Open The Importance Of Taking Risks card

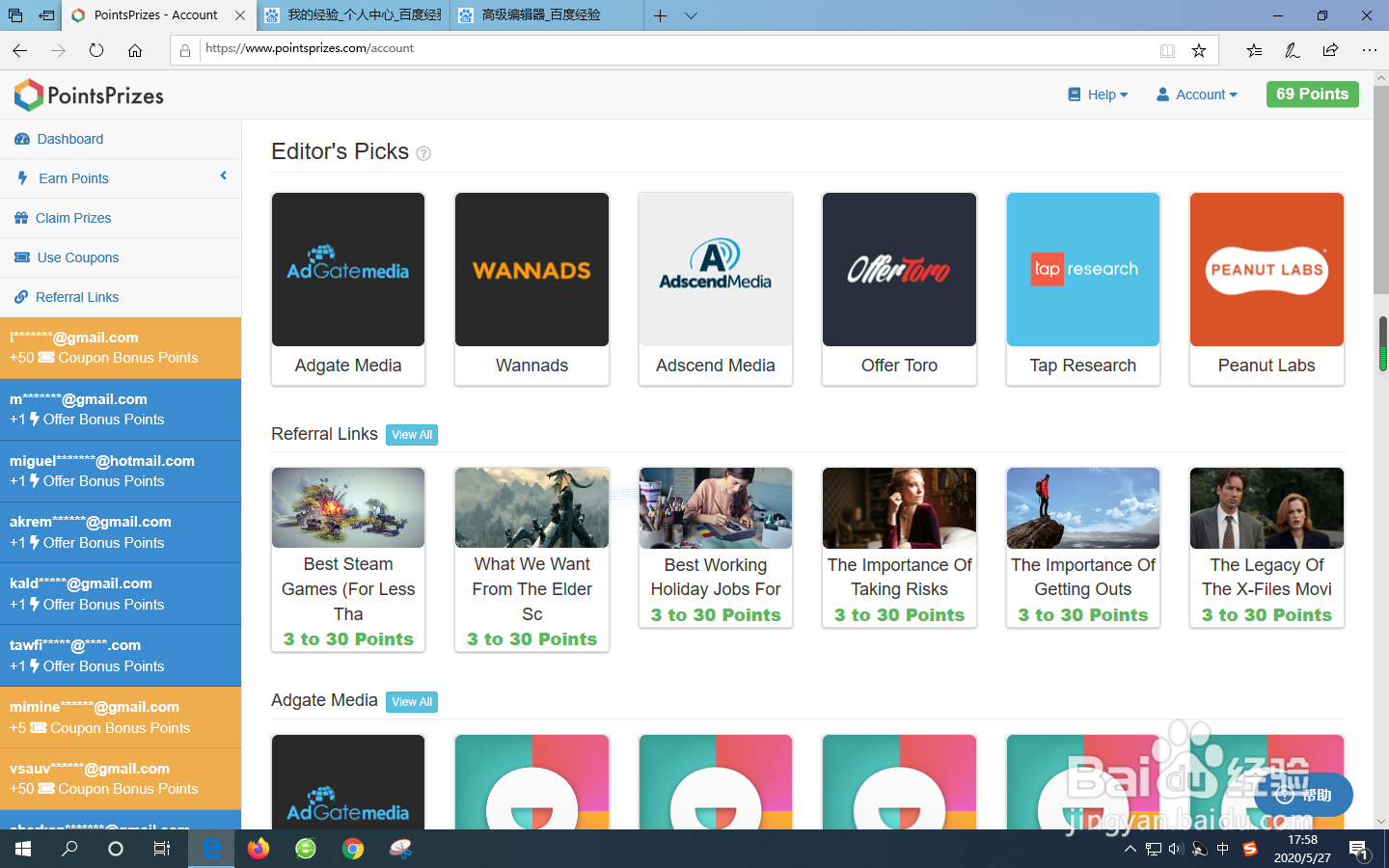(899, 547)
